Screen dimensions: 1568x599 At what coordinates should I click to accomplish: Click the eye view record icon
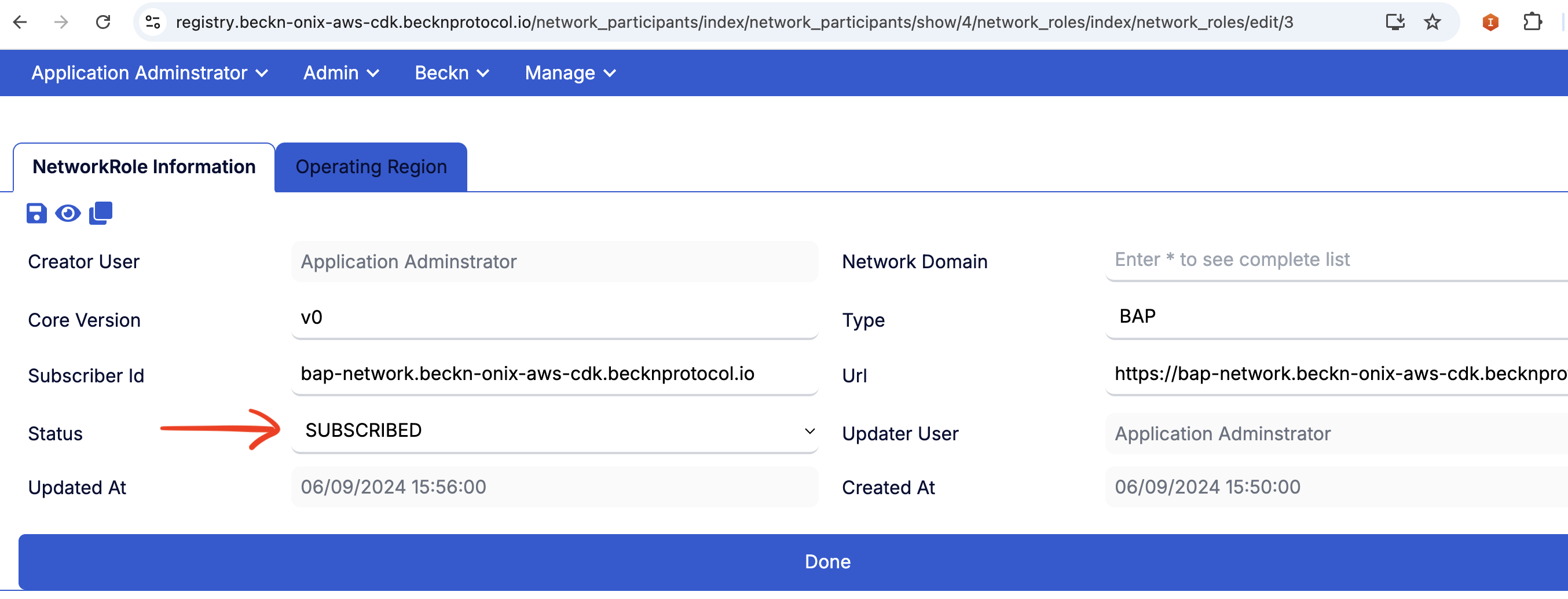[68, 214]
